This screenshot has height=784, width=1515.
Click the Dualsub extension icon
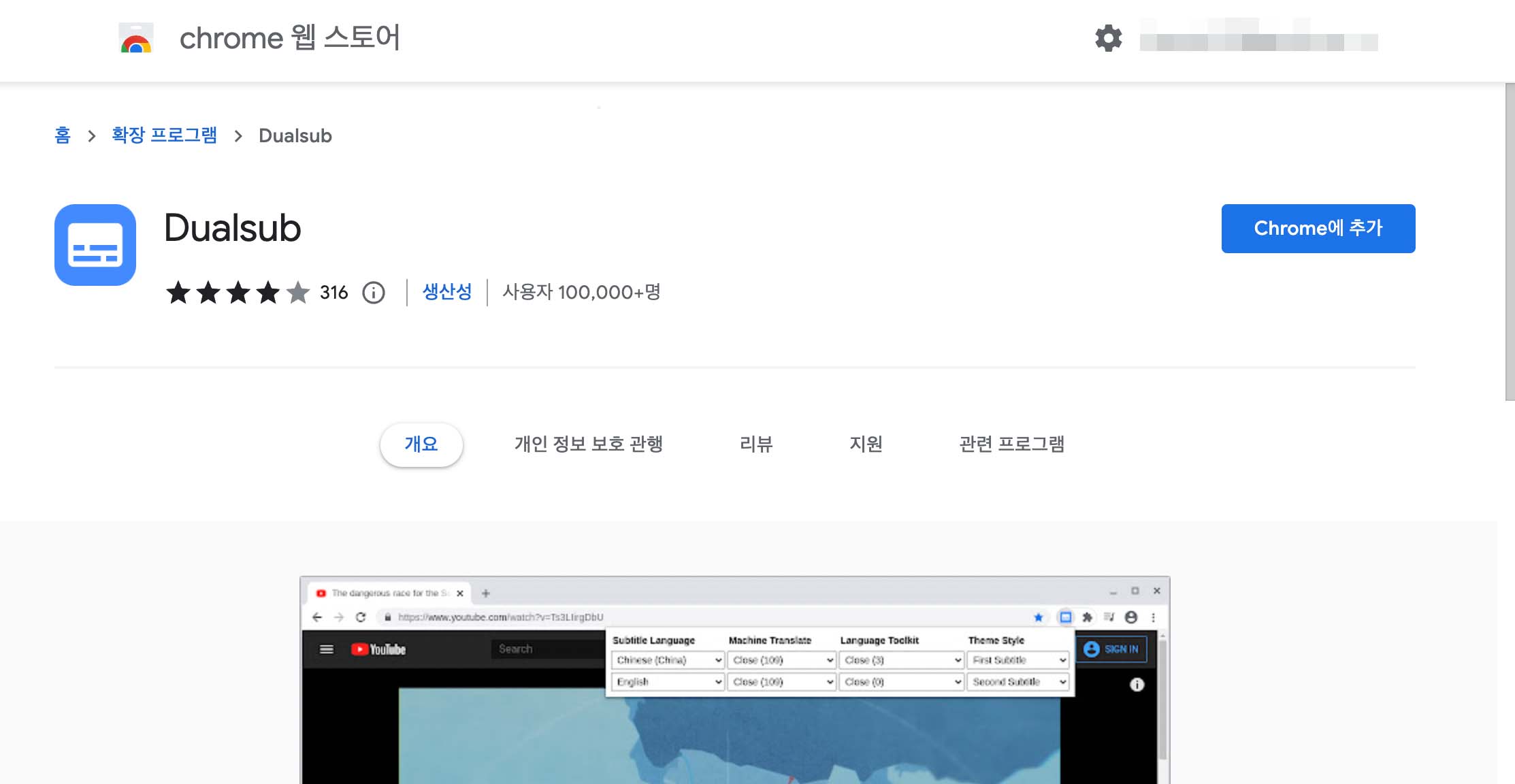coord(95,245)
